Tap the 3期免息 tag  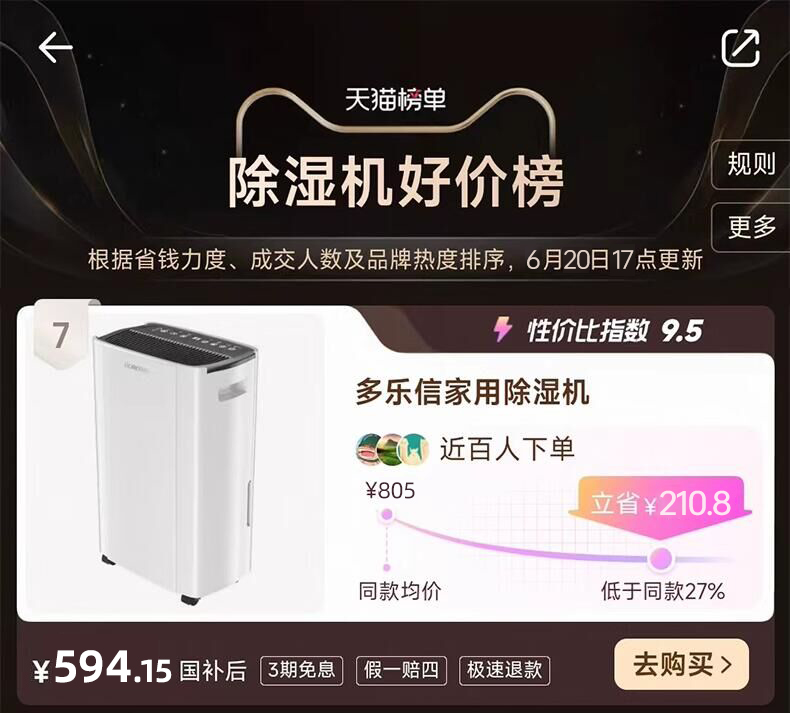(x=301, y=670)
